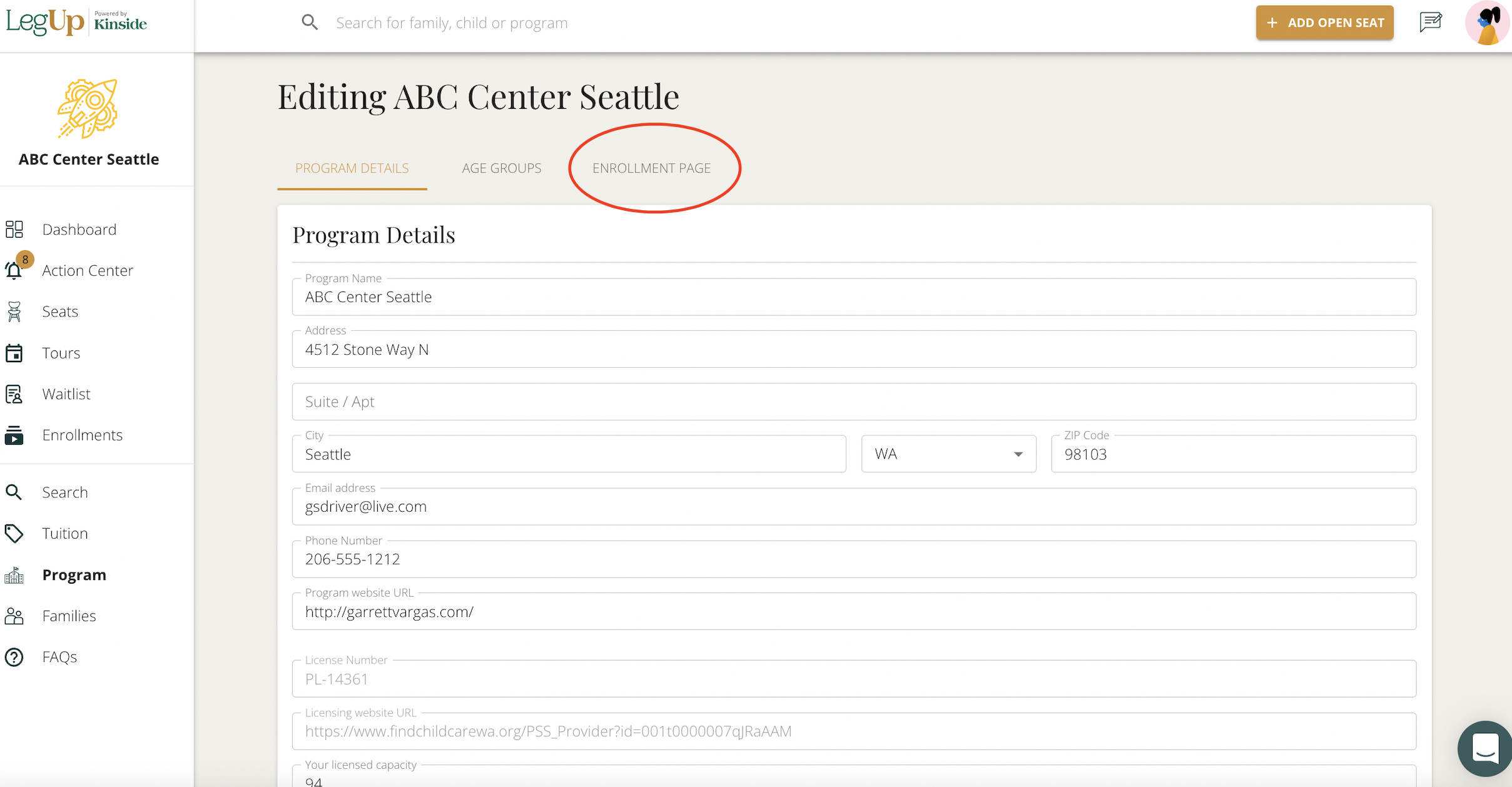Click the Licensing website URL field
Viewport: 1512px width, 787px height.
(x=854, y=731)
